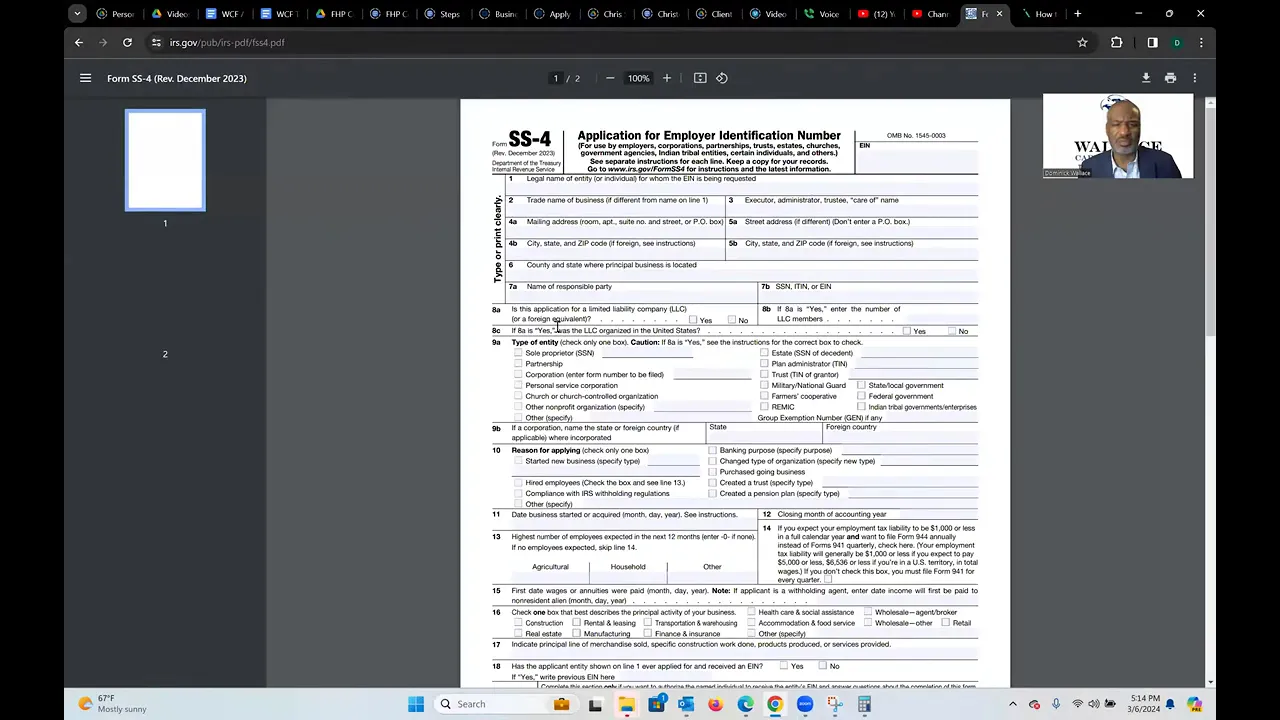Launch Outlook from the taskbar
This screenshot has height=720, width=1280.
click(x=685, y=704)
